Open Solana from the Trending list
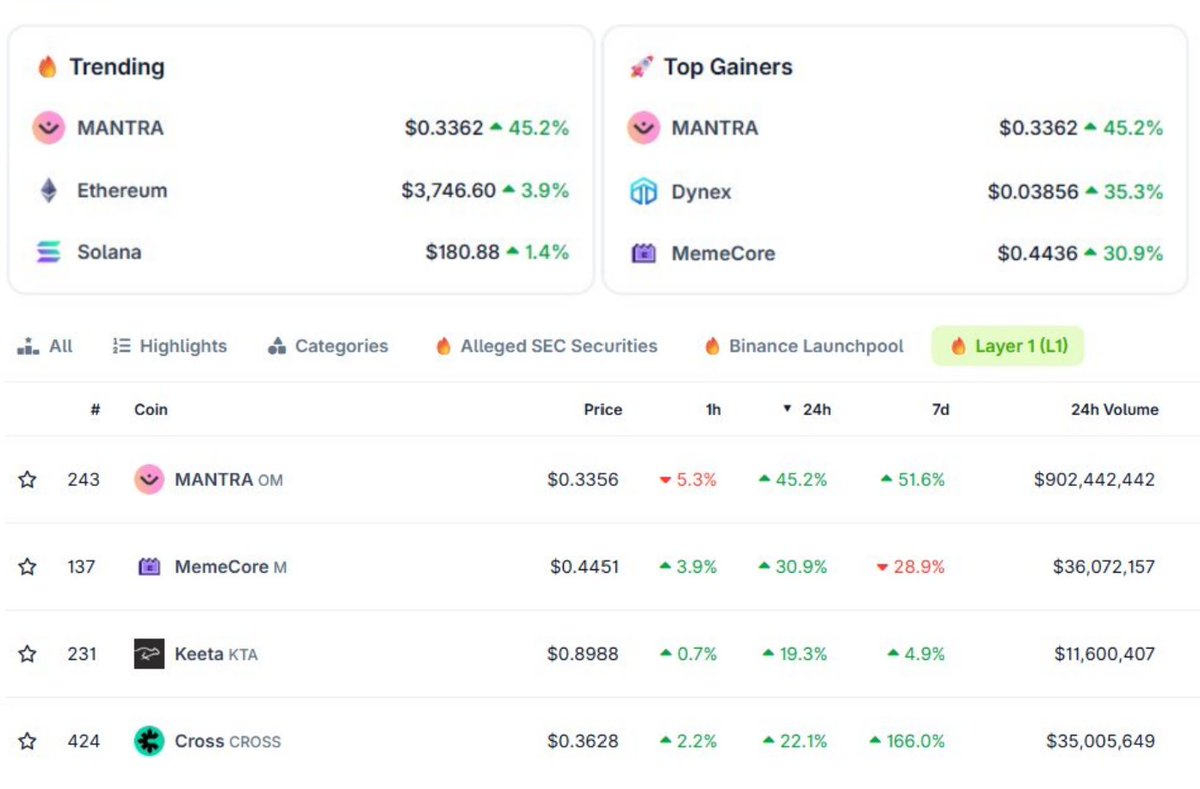The image size is (1200, 789). coord(109,252)
